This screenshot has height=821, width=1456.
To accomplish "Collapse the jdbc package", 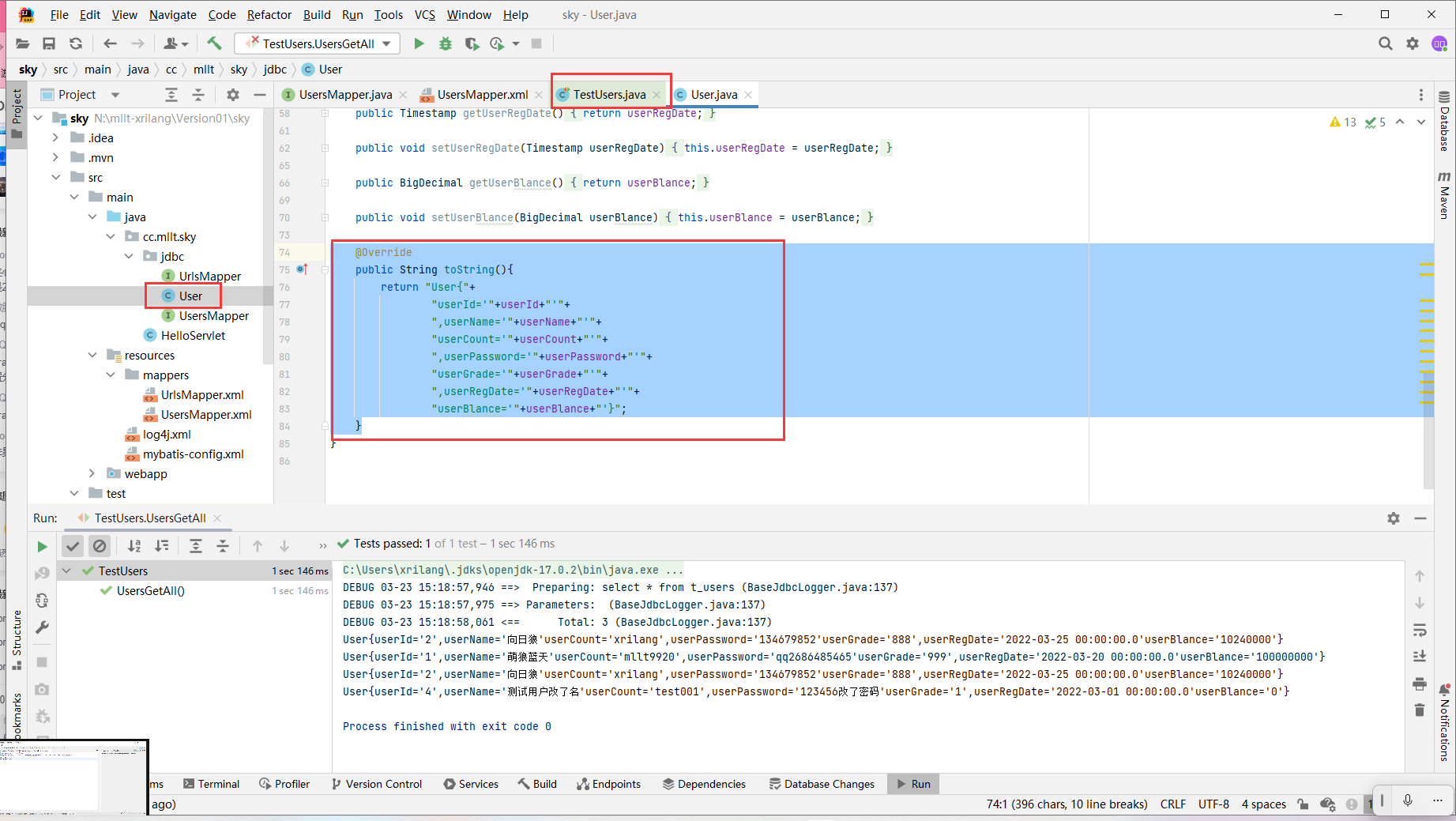I will [128, 256].
